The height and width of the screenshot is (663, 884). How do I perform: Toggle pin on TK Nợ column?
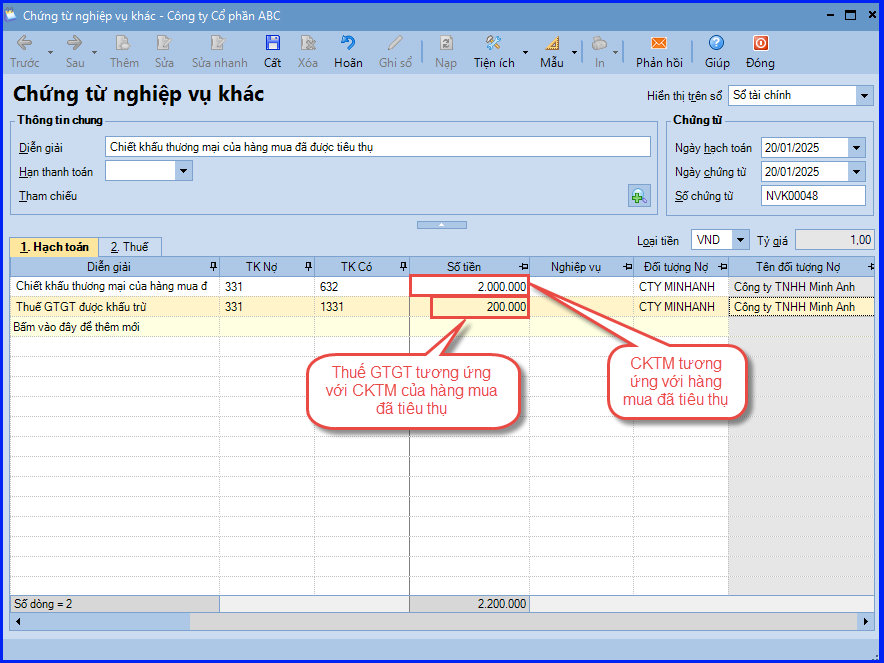tap(307, 267)
